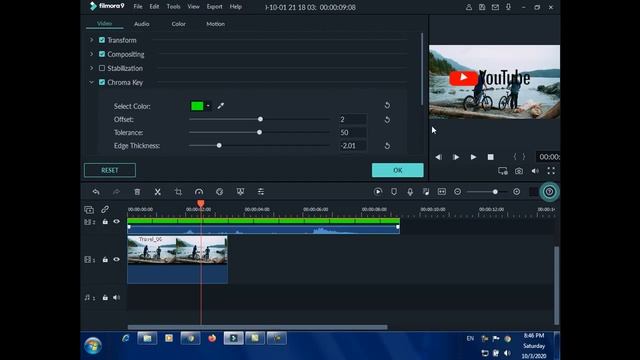The image size is (640, 360).
Task: Lock video track 2
Action: tap(105, 222)
